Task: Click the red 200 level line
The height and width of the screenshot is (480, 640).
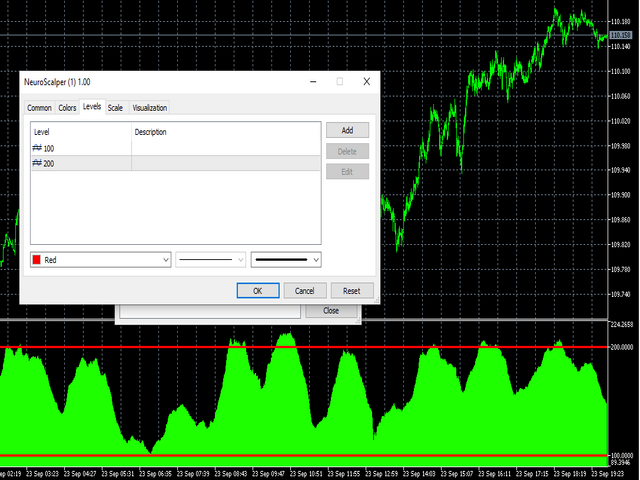Action: click(304, 347)
